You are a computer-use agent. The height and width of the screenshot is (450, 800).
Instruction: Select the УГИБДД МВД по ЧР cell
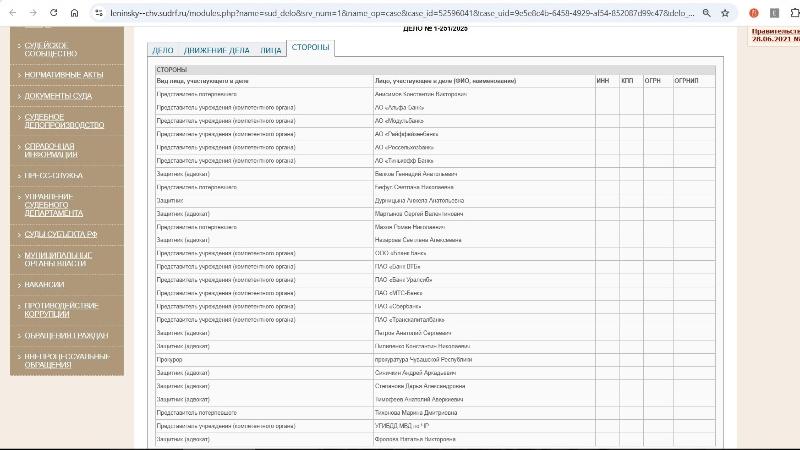pos(484,426)
